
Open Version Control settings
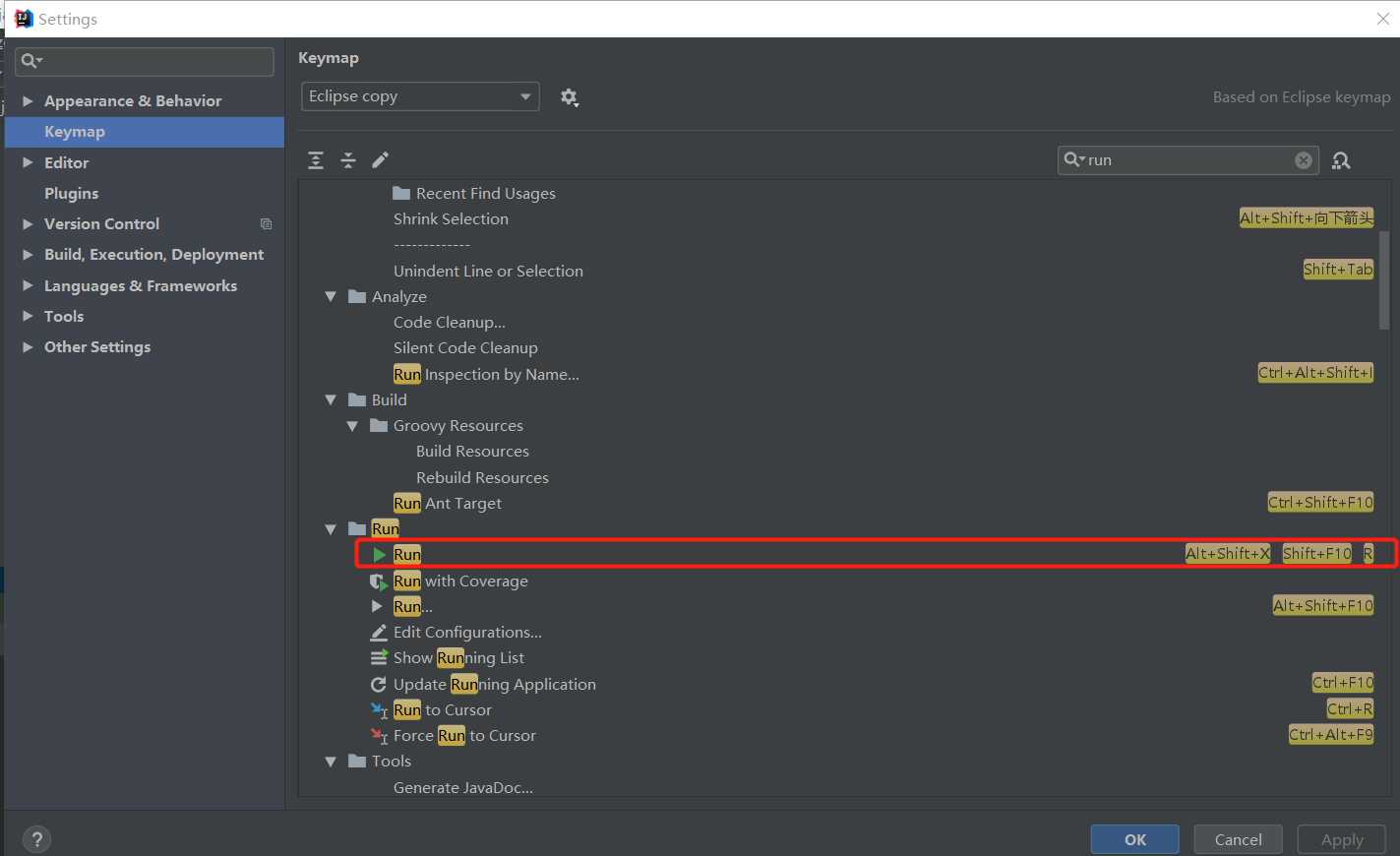click(x=101, y=223)
